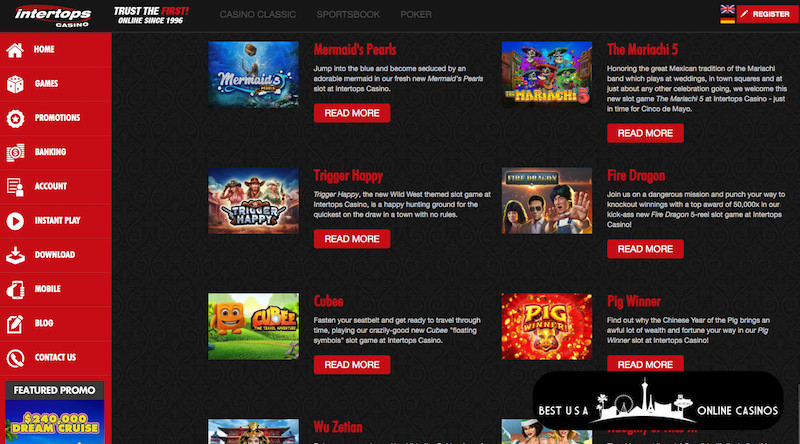Go to the Sportsbook tab
Image resolution: width=800 pixels, height=444 pixels.
(x=348, y=15)
